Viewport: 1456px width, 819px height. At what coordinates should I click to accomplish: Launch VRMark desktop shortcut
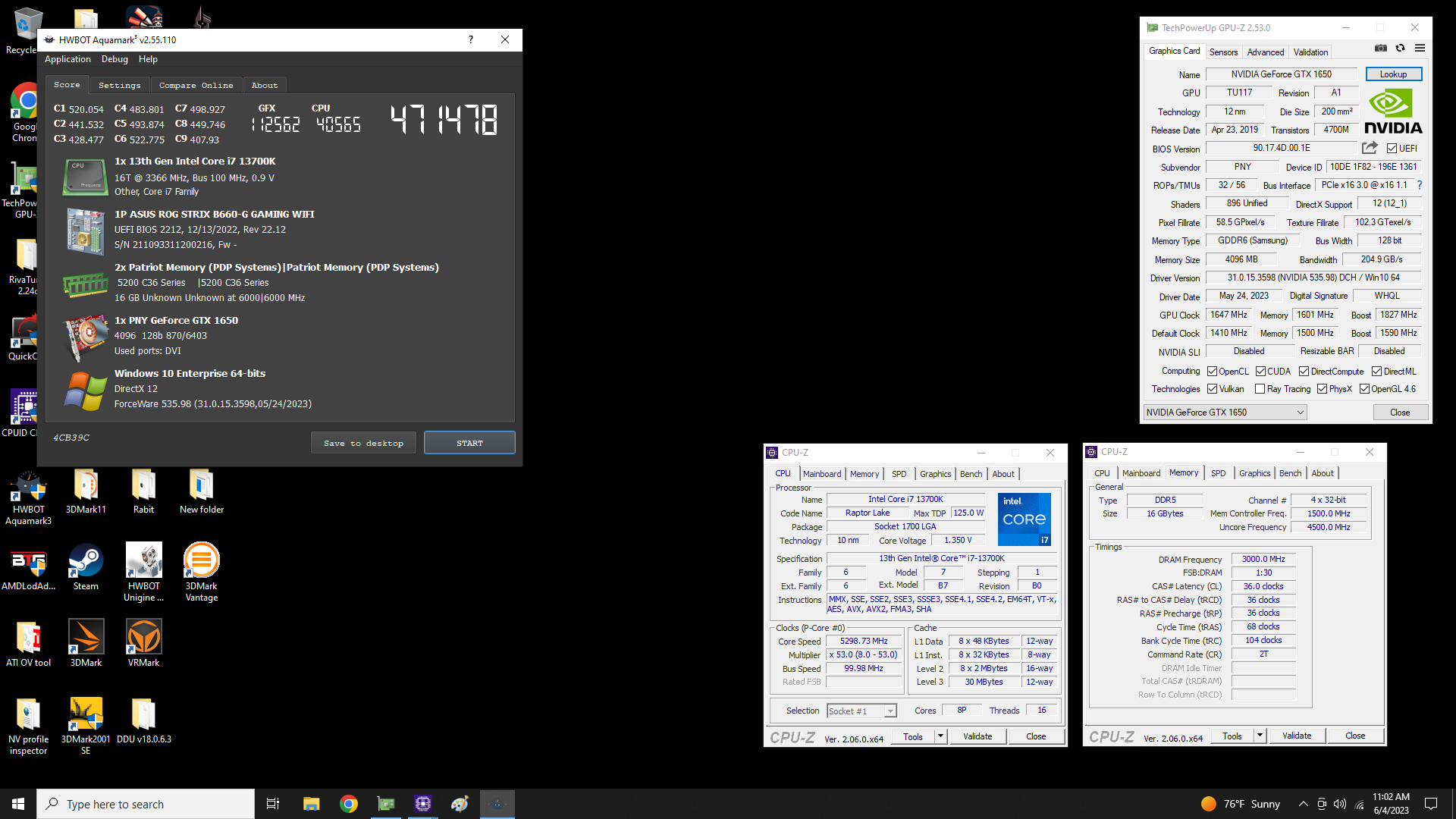pyautogui.click(x=143, y=644)
